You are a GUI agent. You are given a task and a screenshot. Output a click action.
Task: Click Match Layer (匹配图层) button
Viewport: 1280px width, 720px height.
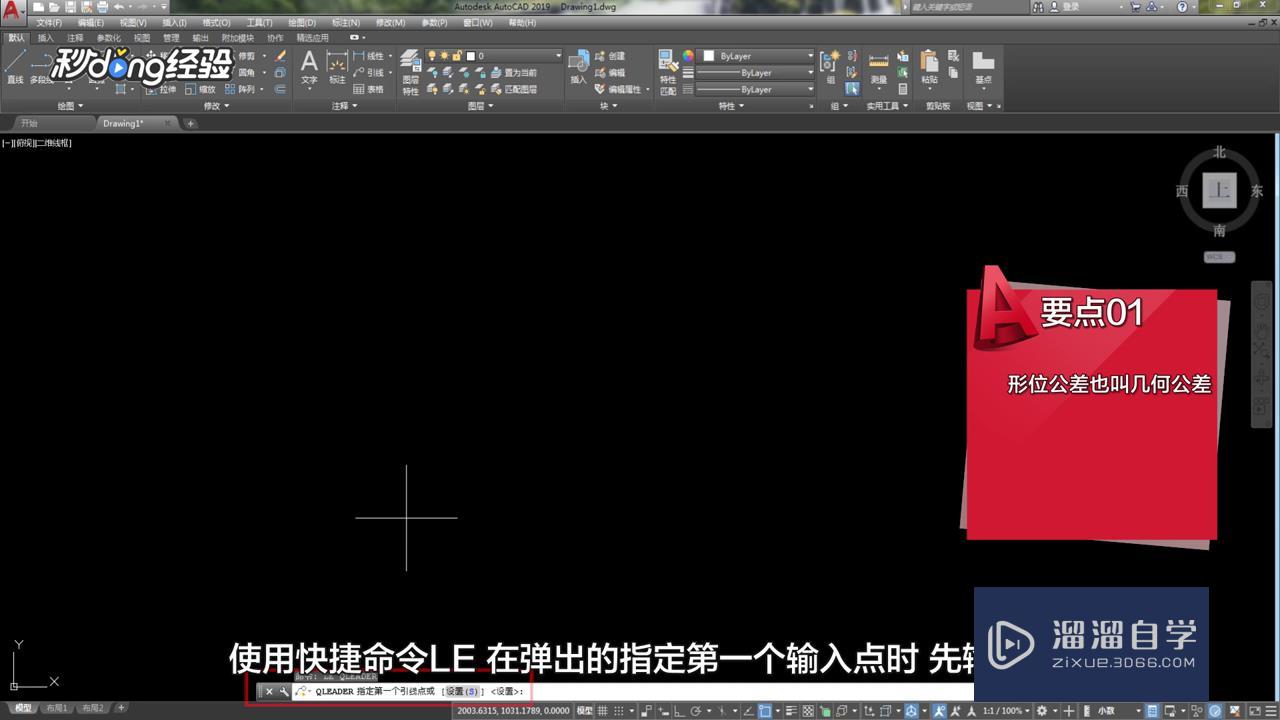tap(513, 89)
